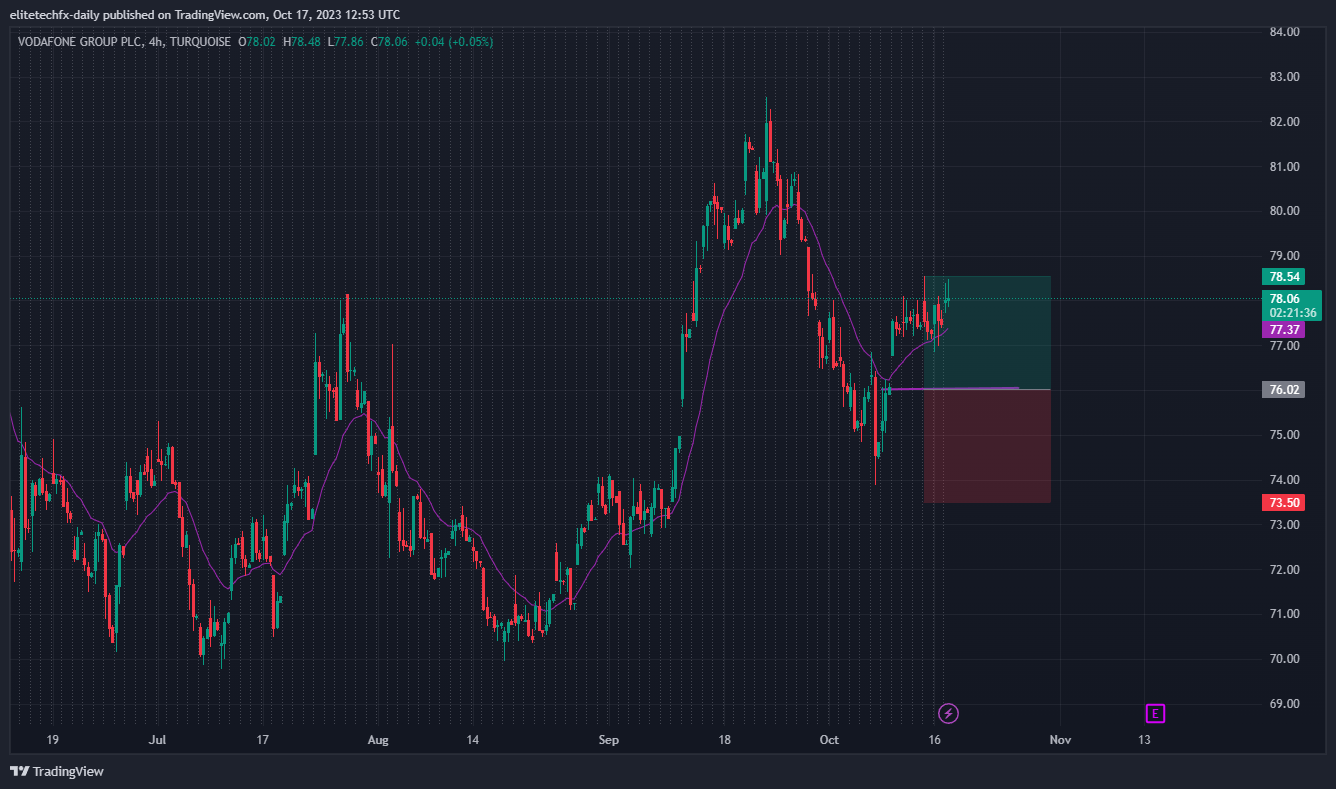Click the red 73.50 stop-loss price label
Image resolution: width=1336 pixels, height=789 pixels.
click(x=1284, y=503)
